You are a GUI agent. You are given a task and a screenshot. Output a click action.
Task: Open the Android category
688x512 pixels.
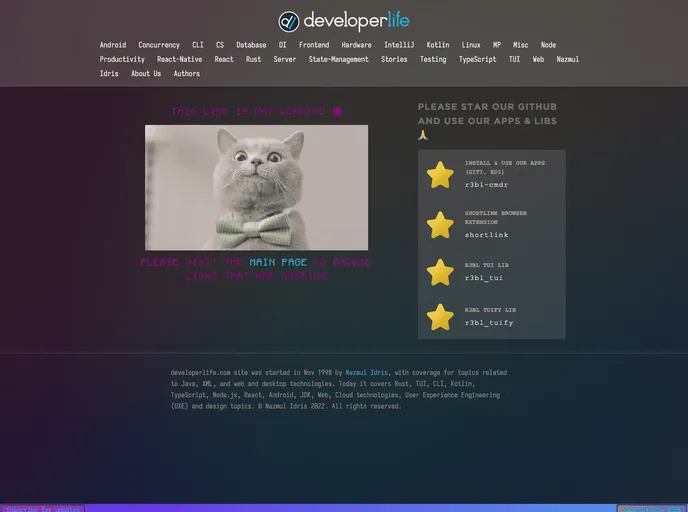[x=113, y=45]
